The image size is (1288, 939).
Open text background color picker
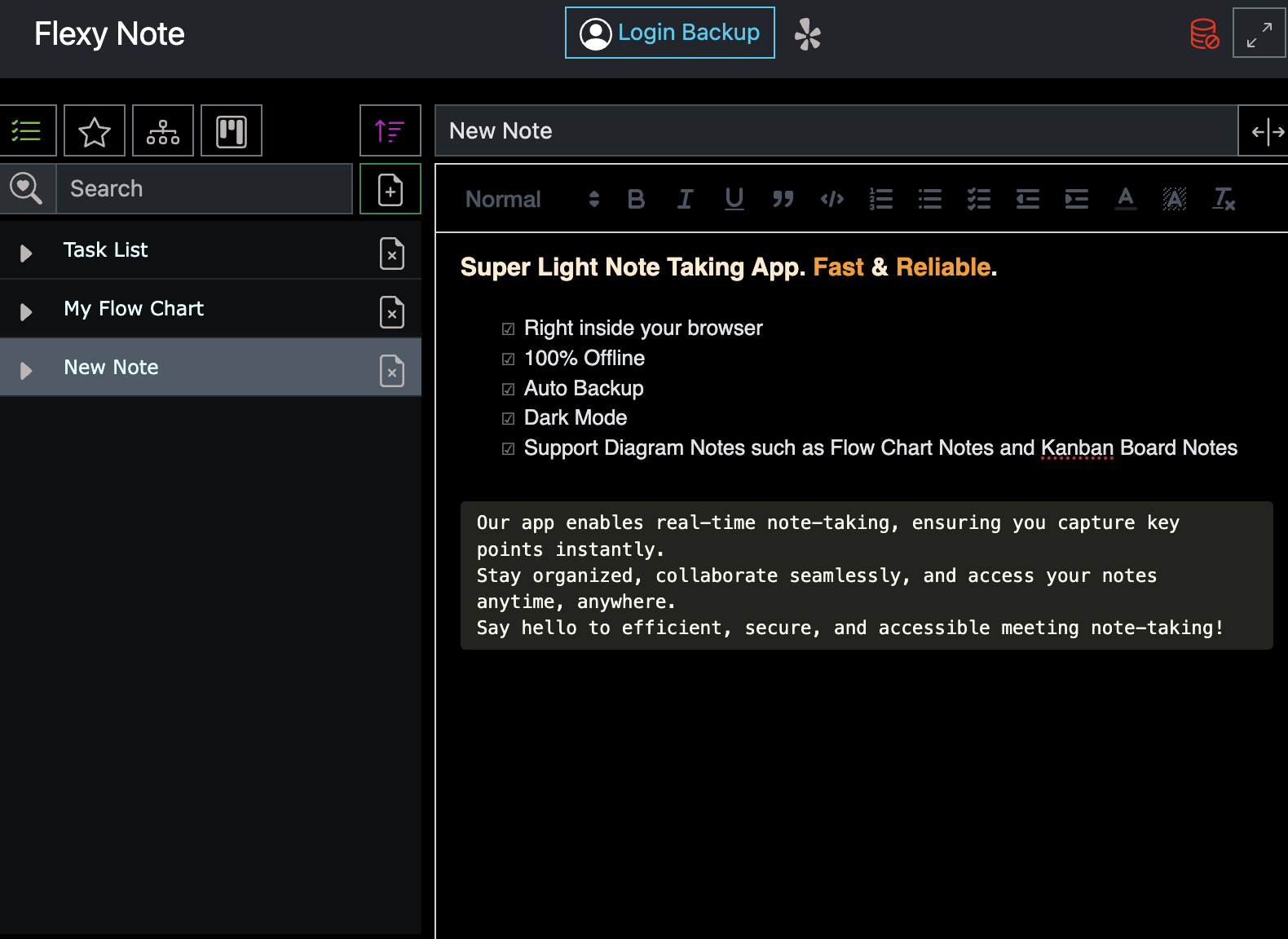[1175, 199]
